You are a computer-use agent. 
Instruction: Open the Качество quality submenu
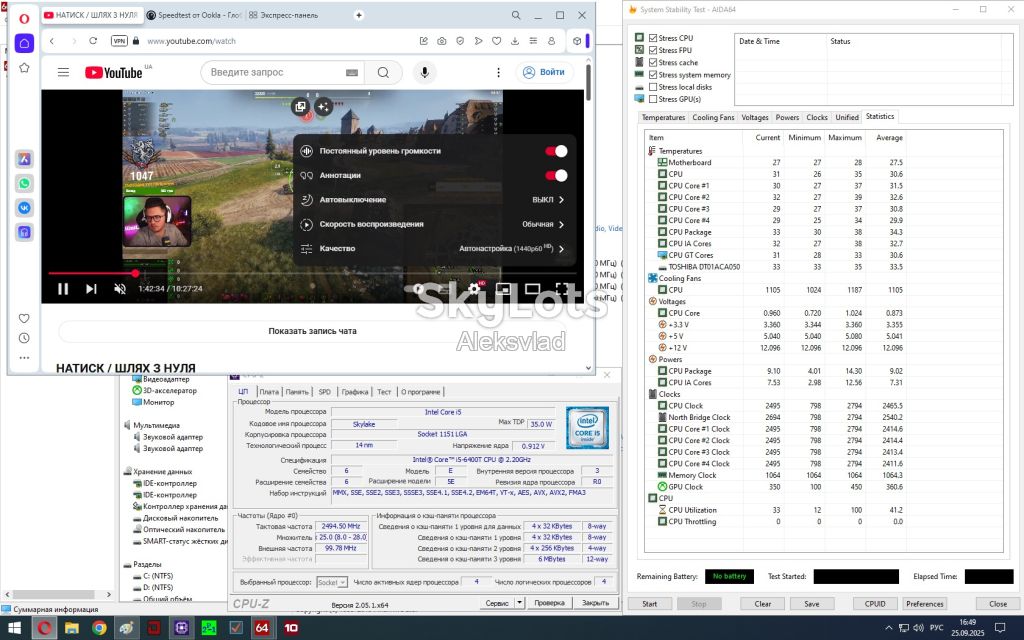[x=432, y=248]
